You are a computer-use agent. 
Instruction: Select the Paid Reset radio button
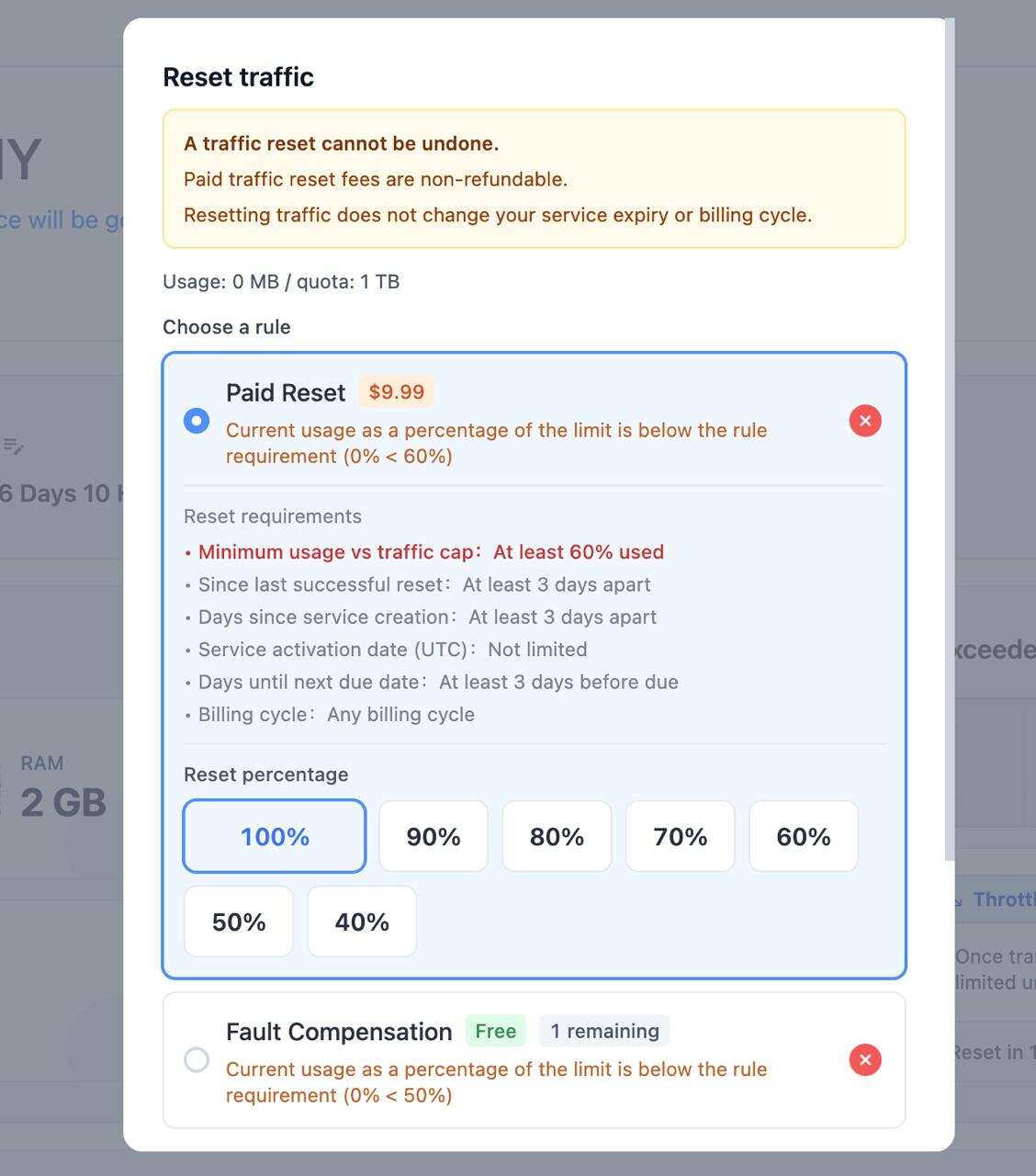[x=197, y=421]
